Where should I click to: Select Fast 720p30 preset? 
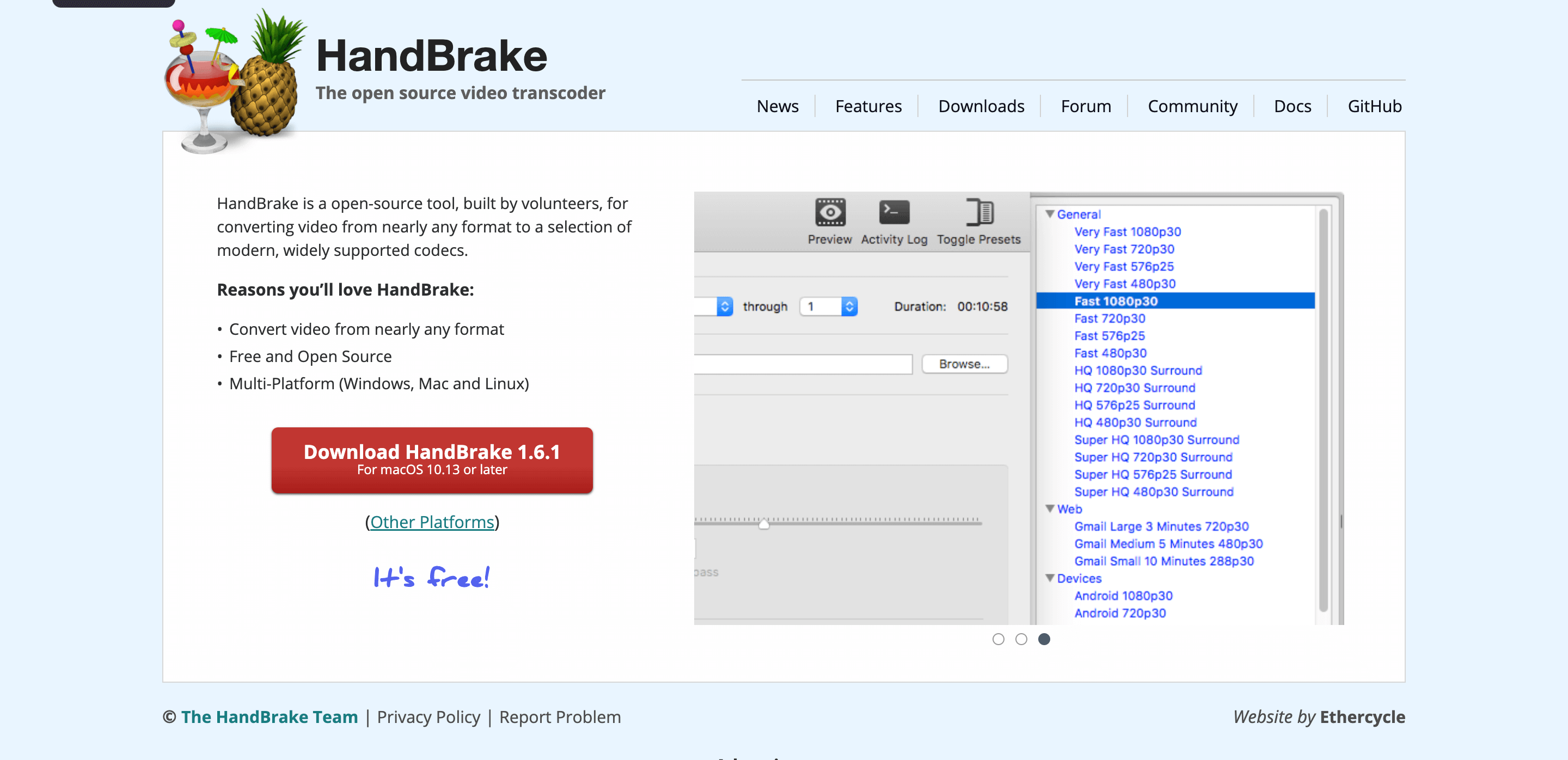point(1109,318)
